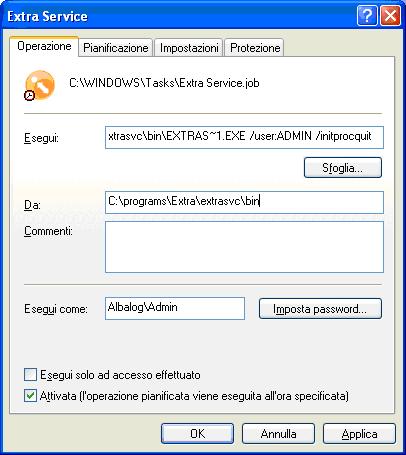Click the Extra Service.job file path text
This screenshot has width=406, height=455.
pyautogui.click(x=164, y=83)
